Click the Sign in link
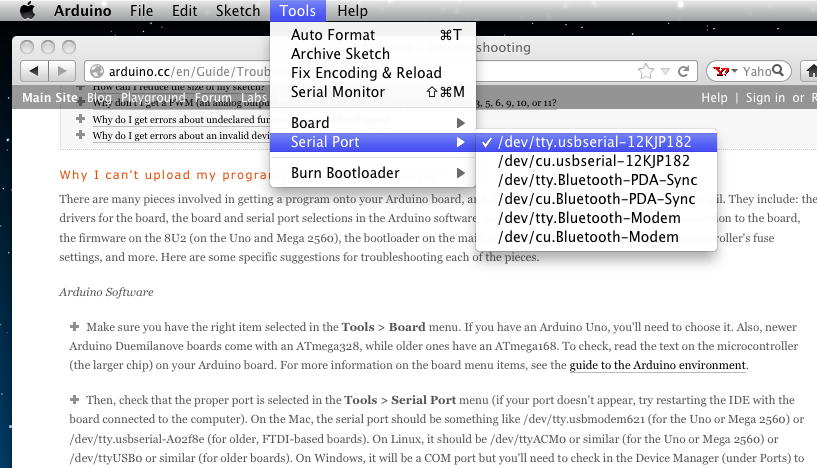 tap(765, 98)
